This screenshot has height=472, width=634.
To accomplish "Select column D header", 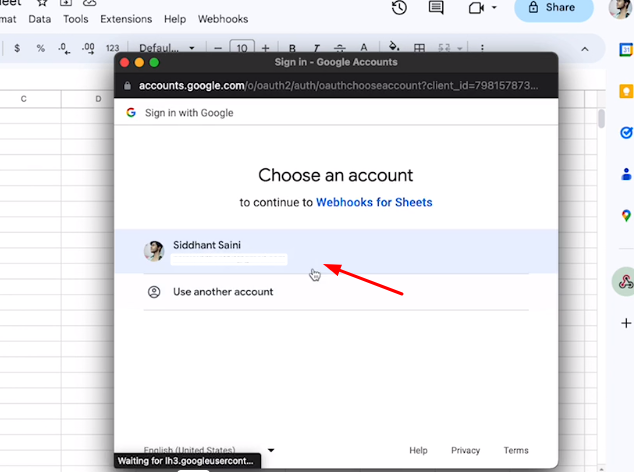I will (x=98, y=99).
